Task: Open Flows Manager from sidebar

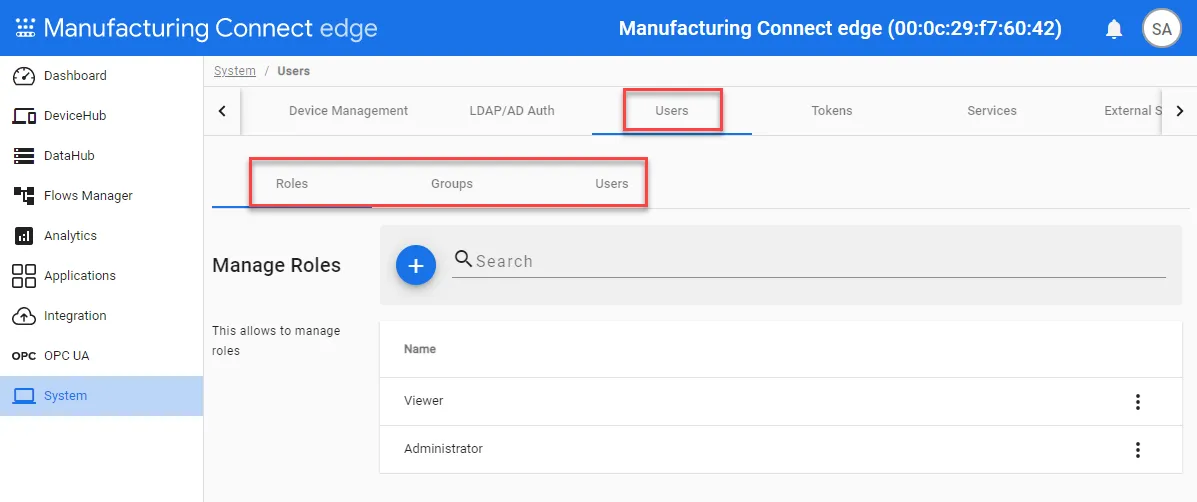Action: pos(102,195)
